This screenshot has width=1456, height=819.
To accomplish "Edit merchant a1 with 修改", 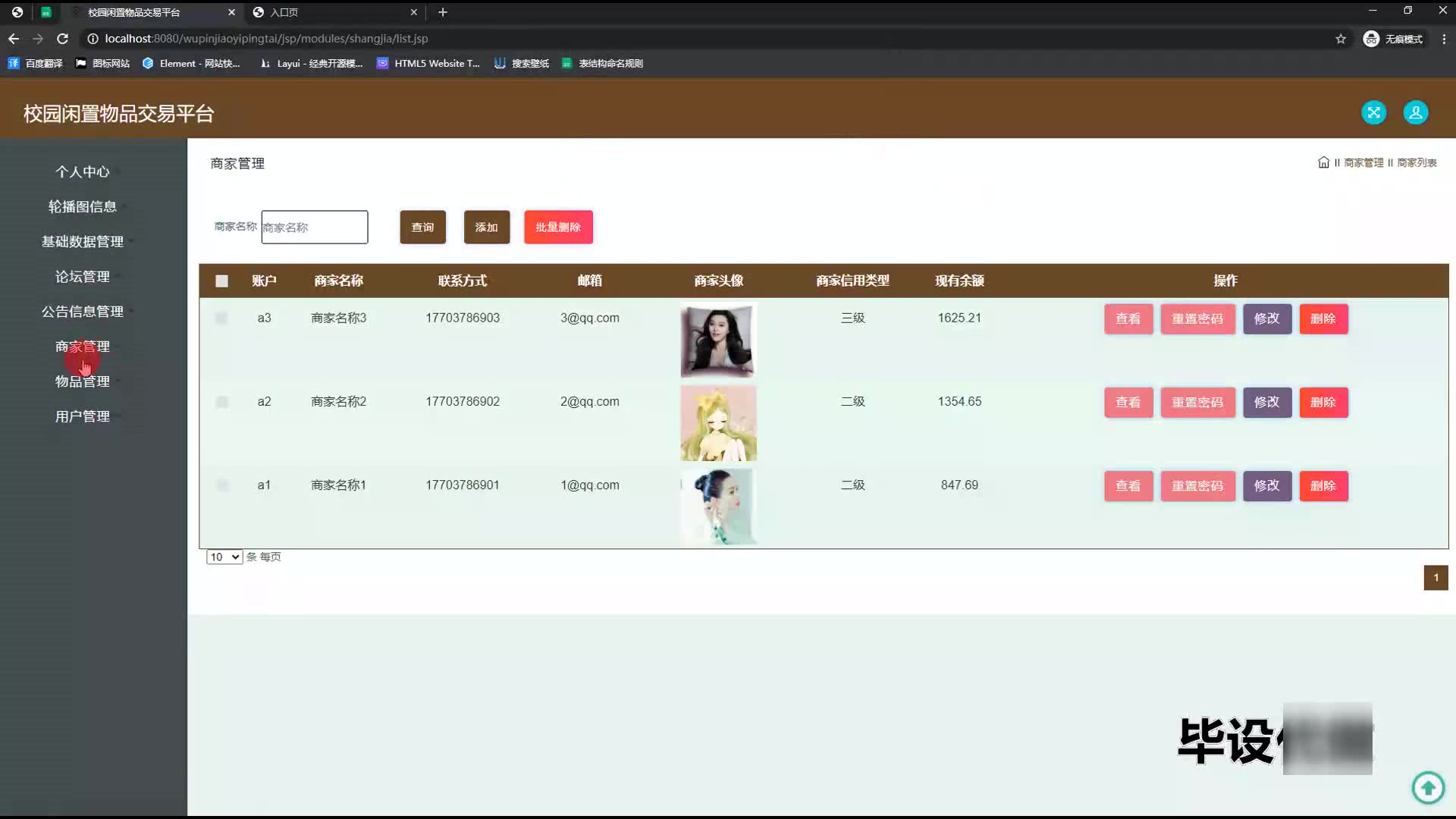I will click(x=1267, y=486).
